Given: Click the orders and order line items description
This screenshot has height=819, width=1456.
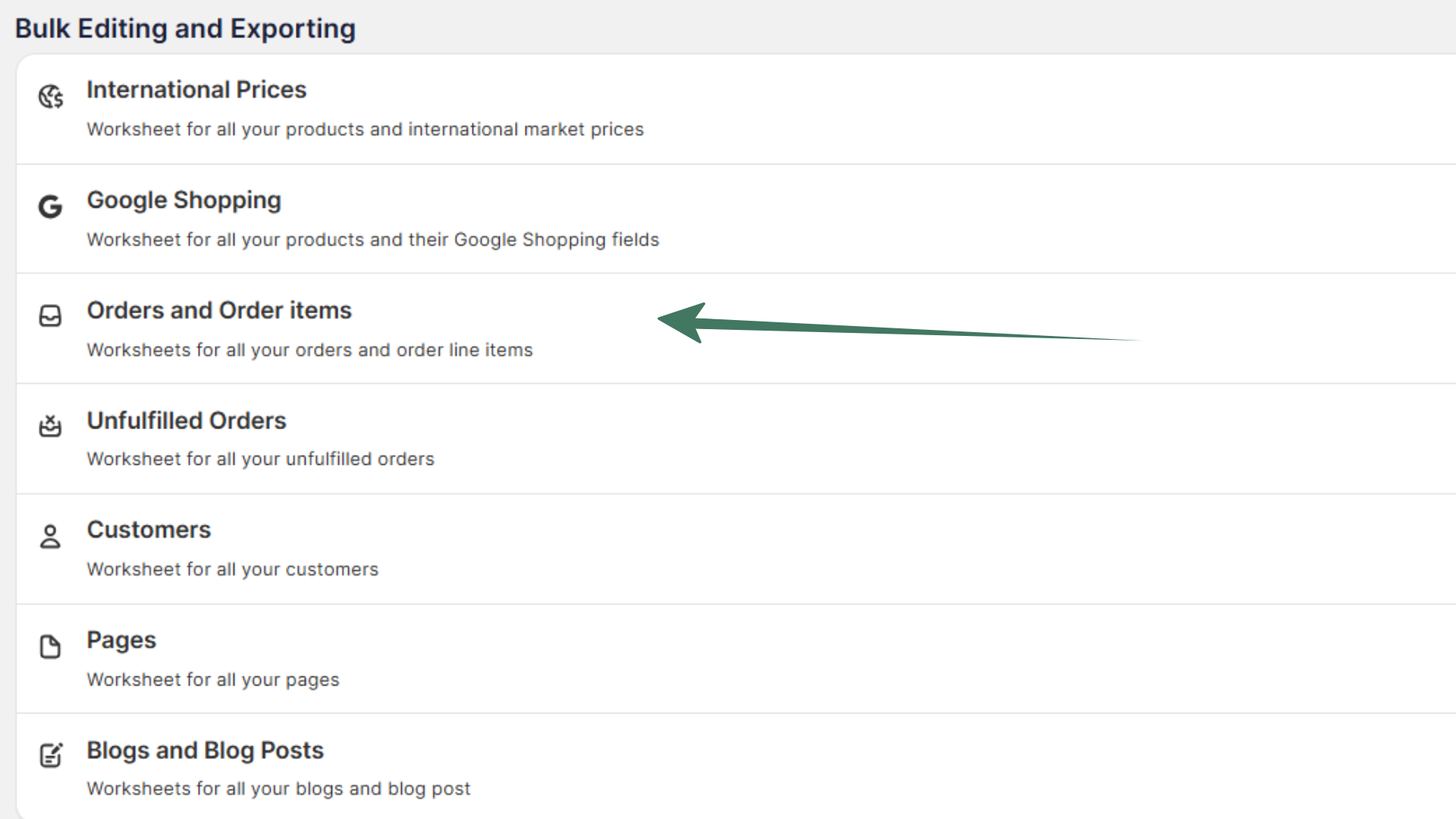Looking at the screenshot, I should (x=309, y=350).
